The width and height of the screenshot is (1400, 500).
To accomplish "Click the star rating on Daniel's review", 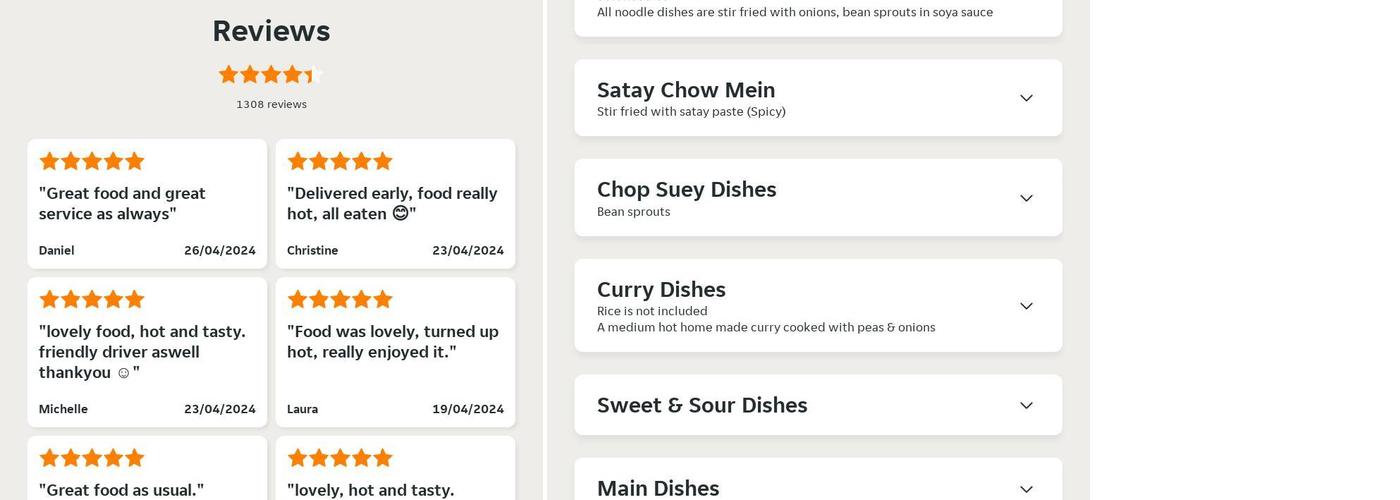I will 92,161.
